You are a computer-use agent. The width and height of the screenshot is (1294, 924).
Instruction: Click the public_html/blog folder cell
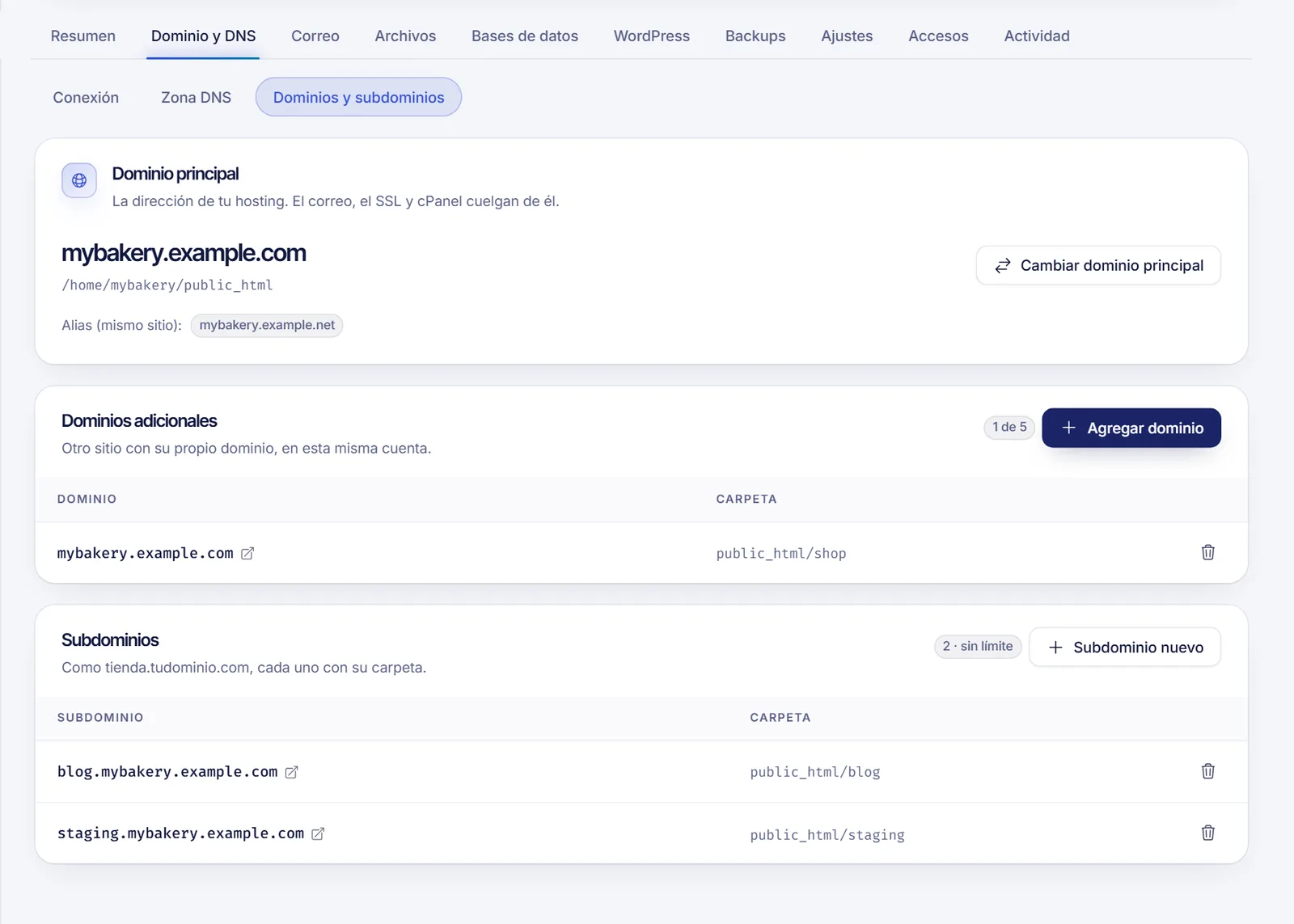tap(815, 772)
